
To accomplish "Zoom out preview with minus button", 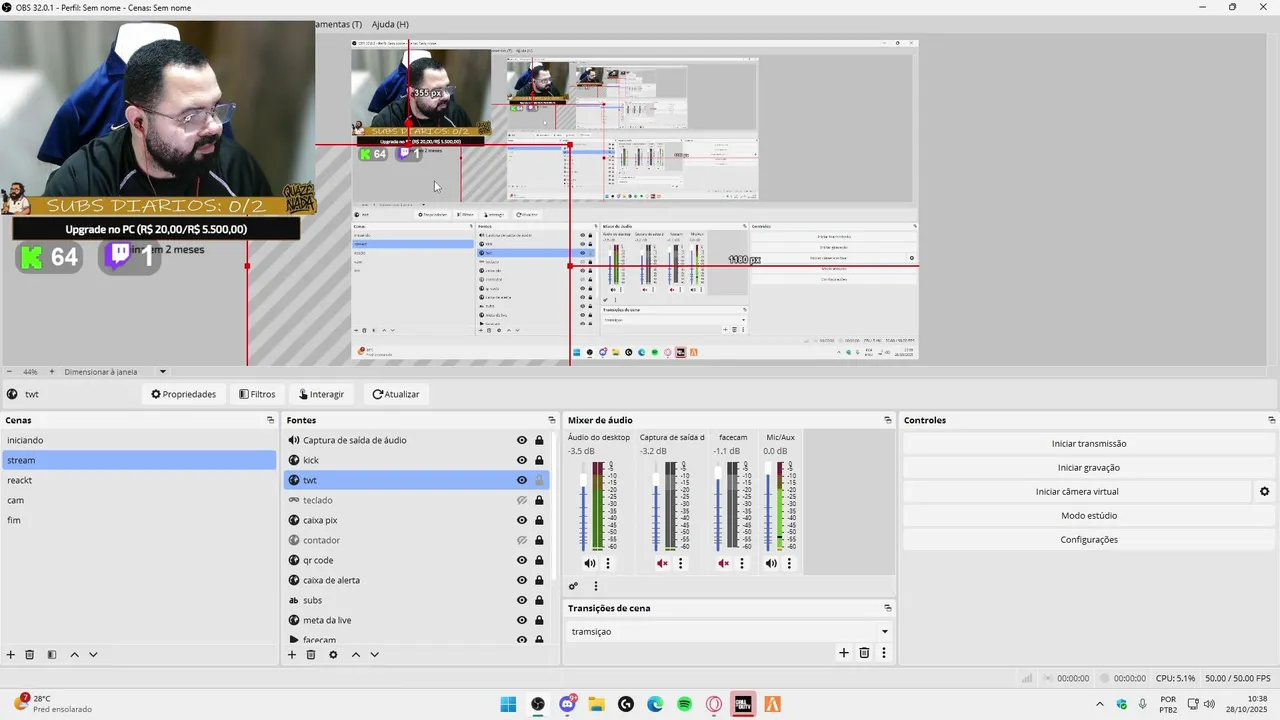I will pos(8,372).
